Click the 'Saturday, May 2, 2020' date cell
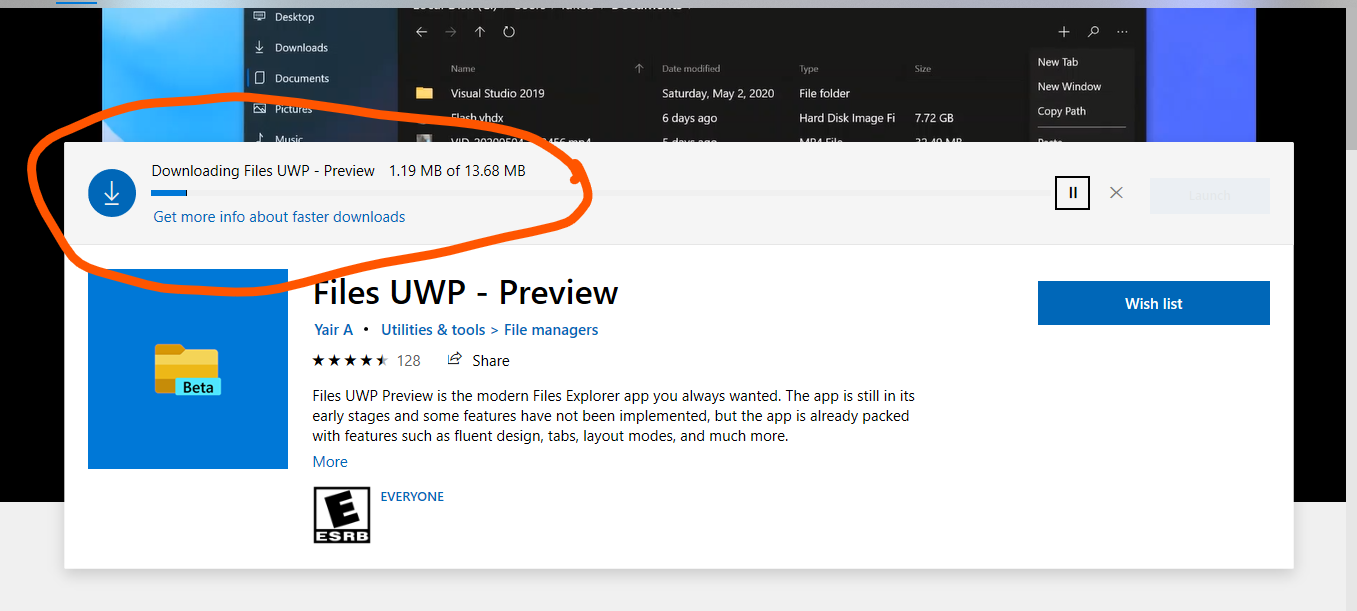 (718, 93)
